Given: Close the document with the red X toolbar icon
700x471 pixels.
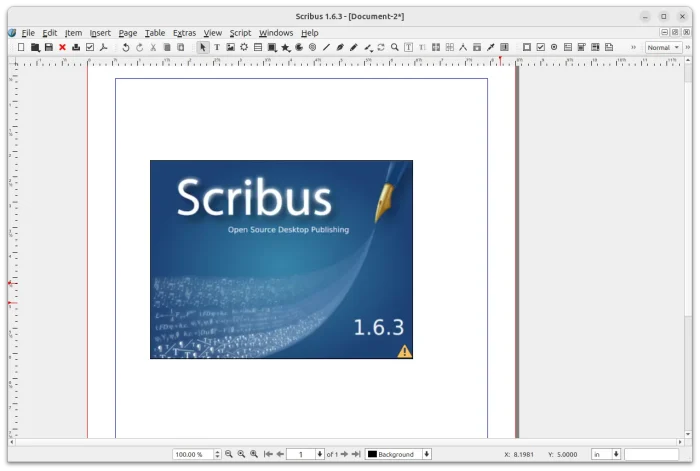Looking at the screenshot, I should click(62, 47).
